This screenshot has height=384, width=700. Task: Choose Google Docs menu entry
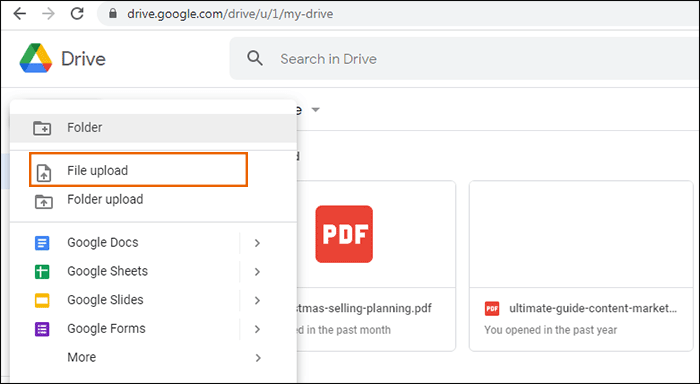[153, 243]
